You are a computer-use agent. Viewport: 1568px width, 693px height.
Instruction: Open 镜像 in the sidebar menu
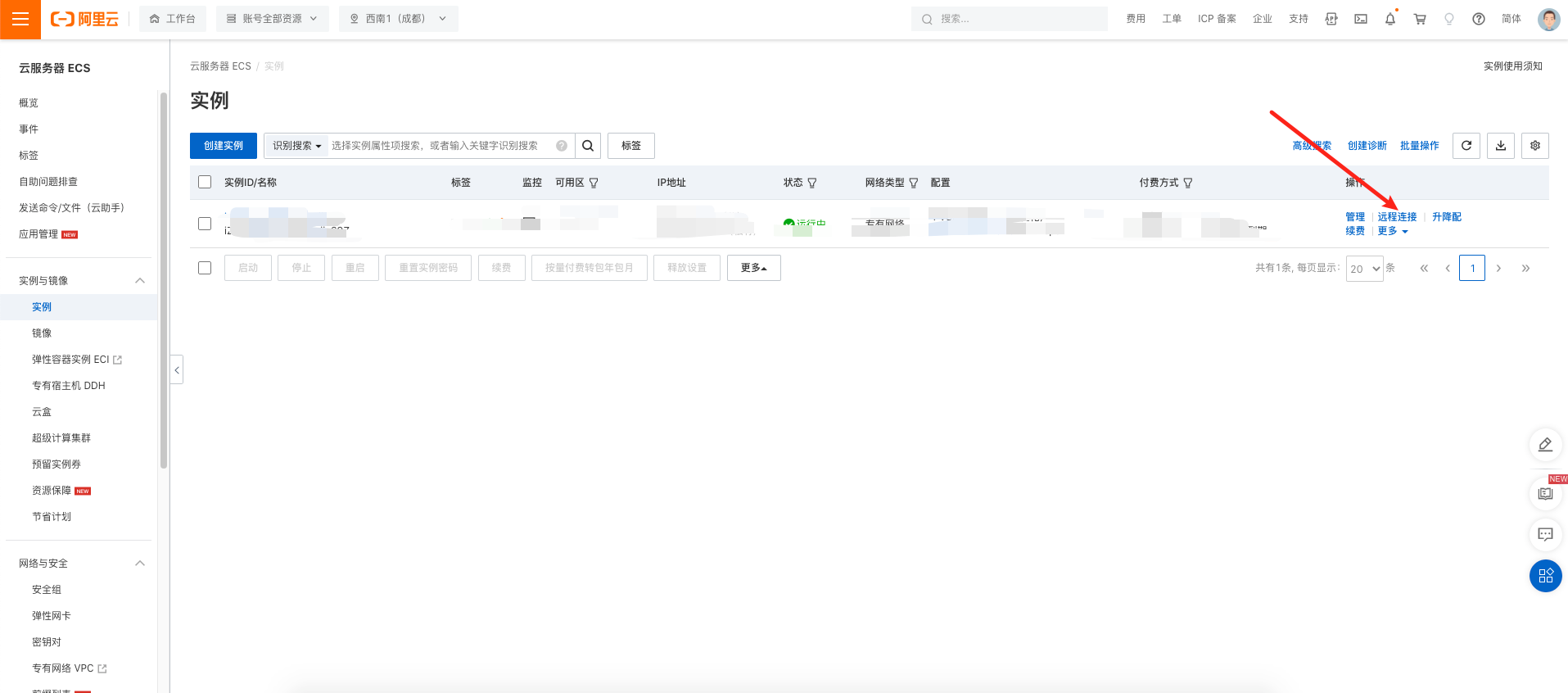[42, 333]
